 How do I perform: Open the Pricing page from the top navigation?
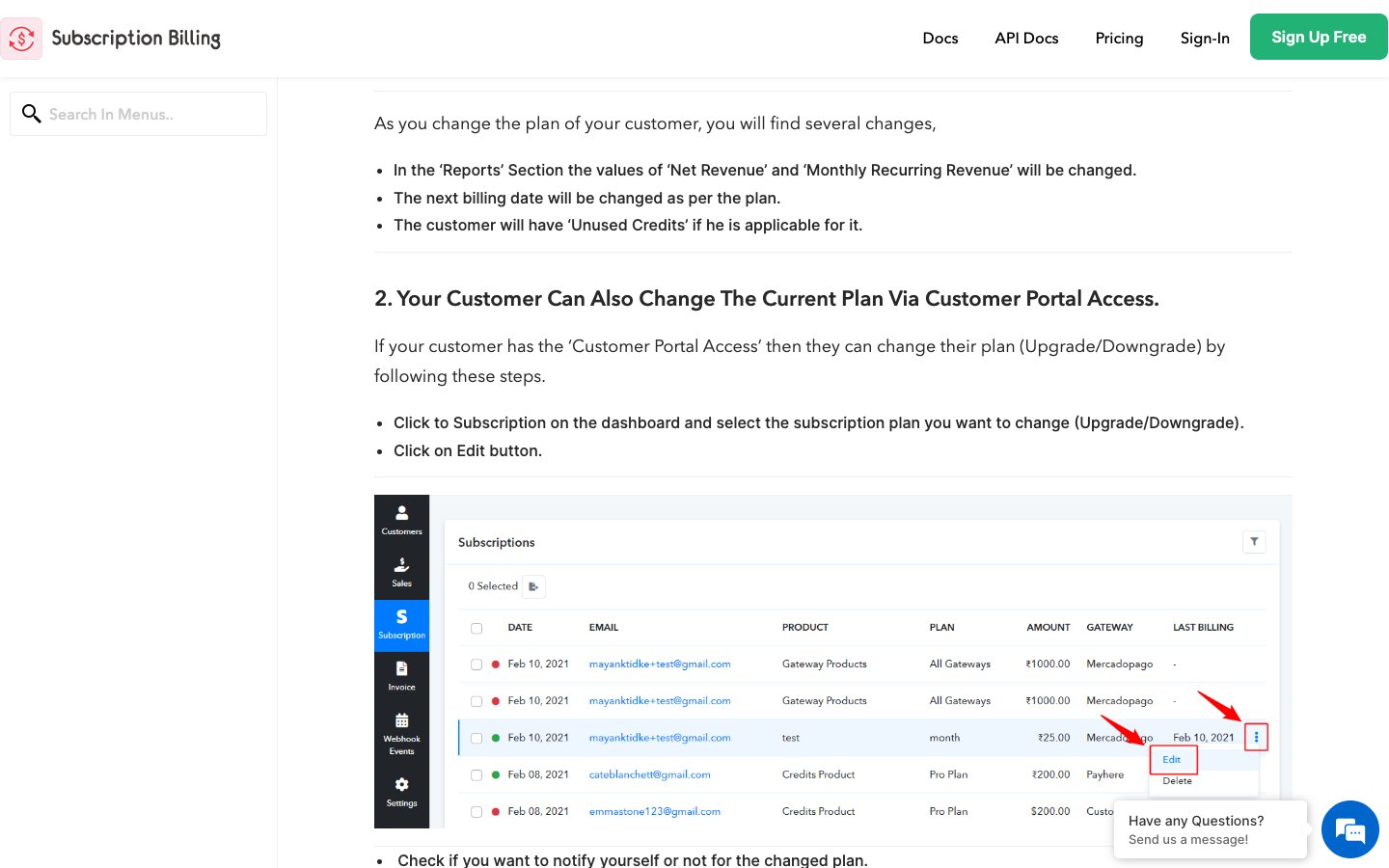click(1119, 39)
